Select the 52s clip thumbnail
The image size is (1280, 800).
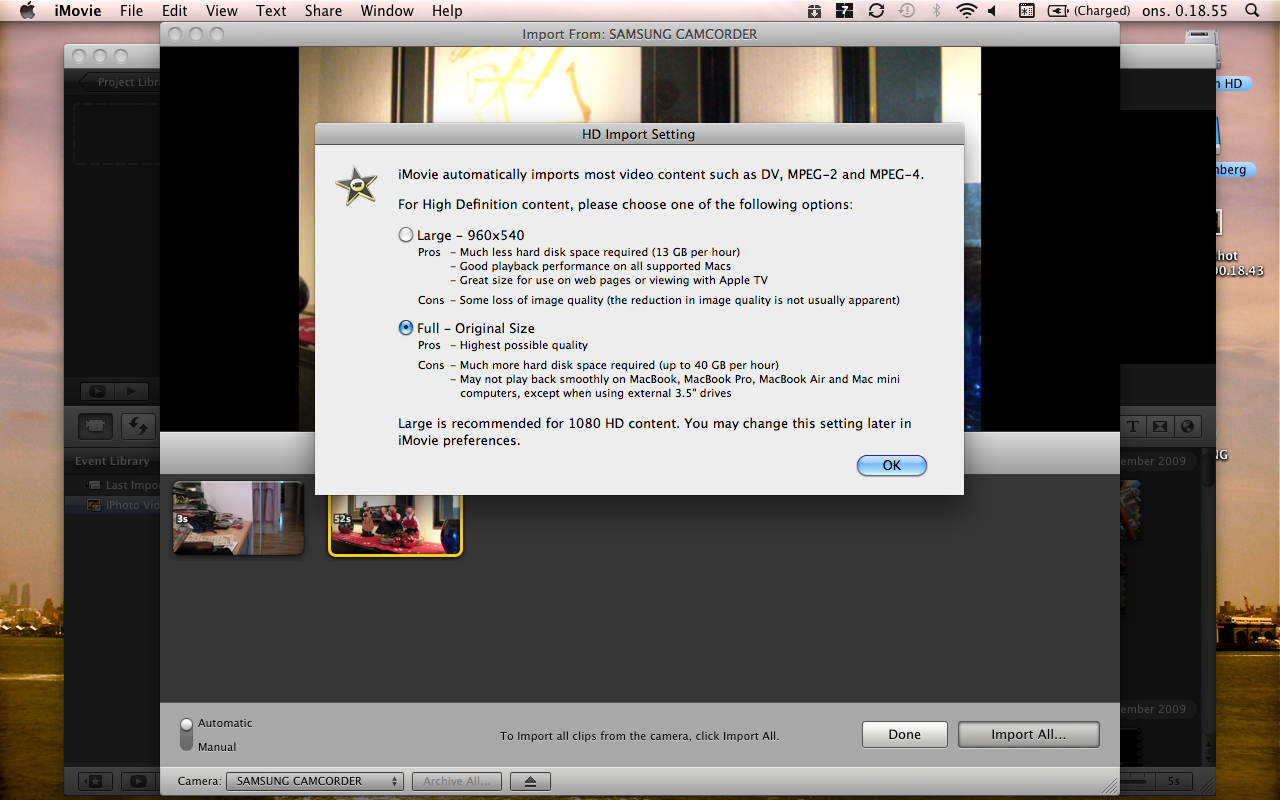[x=396, y=523]
